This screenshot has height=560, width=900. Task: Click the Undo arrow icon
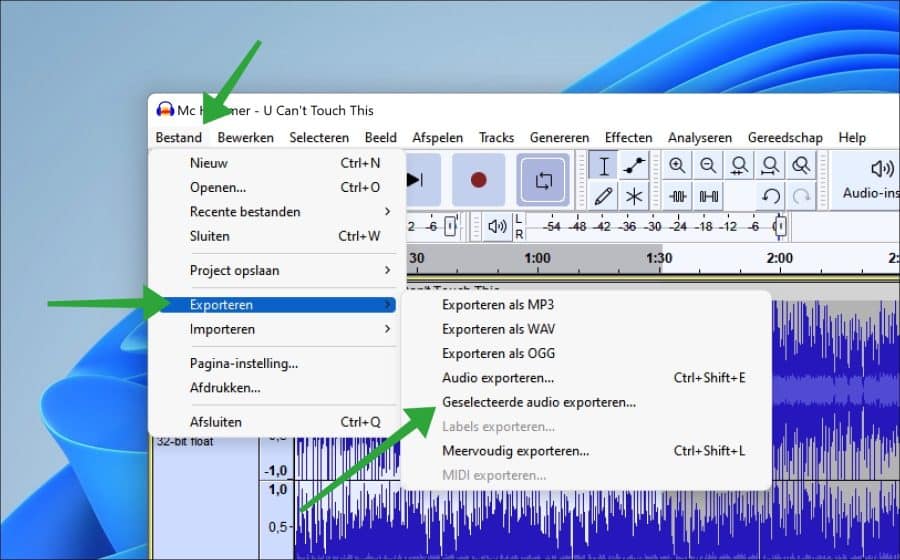tap(770, 196)
